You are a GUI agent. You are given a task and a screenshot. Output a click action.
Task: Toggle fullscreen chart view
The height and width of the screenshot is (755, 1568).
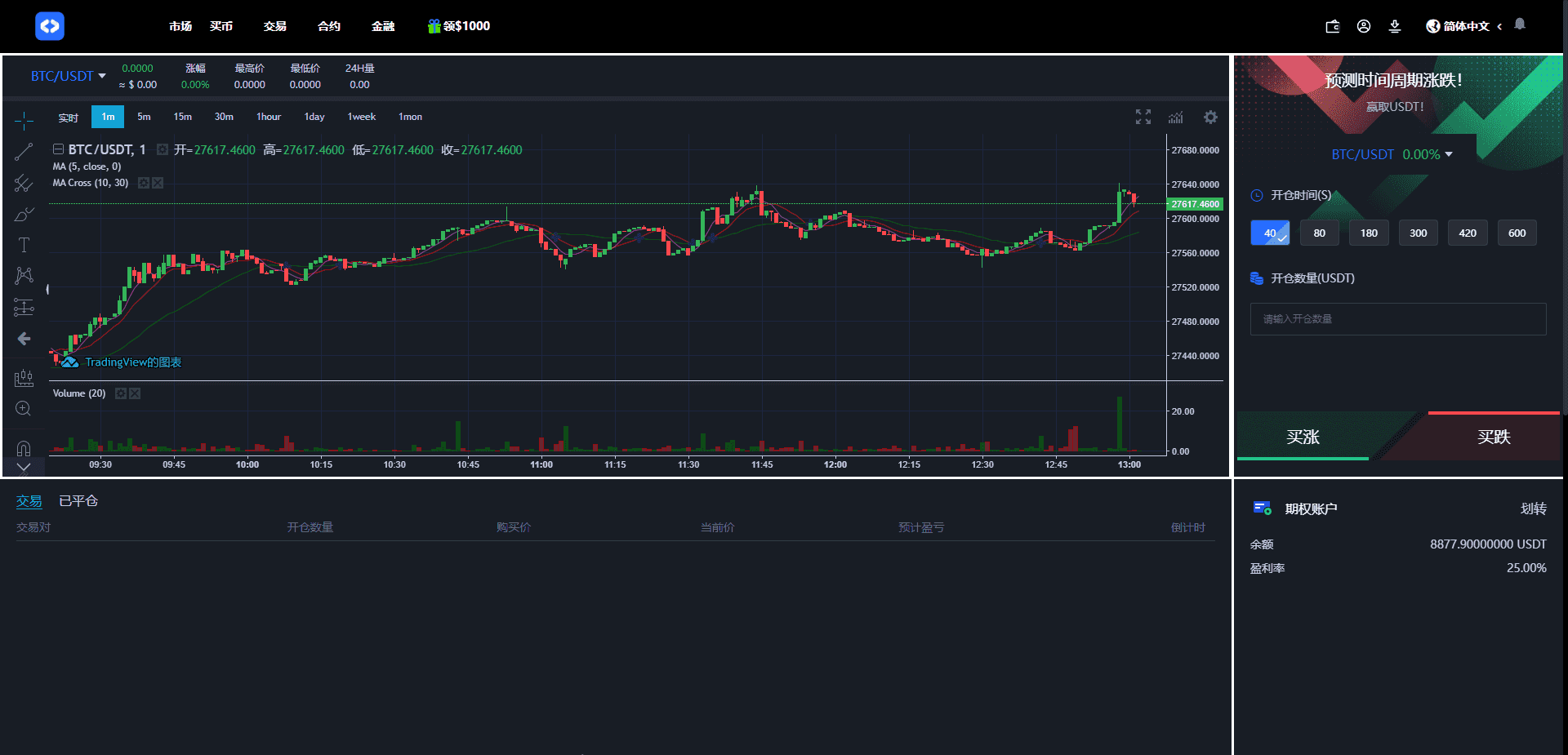[1143, 118]
